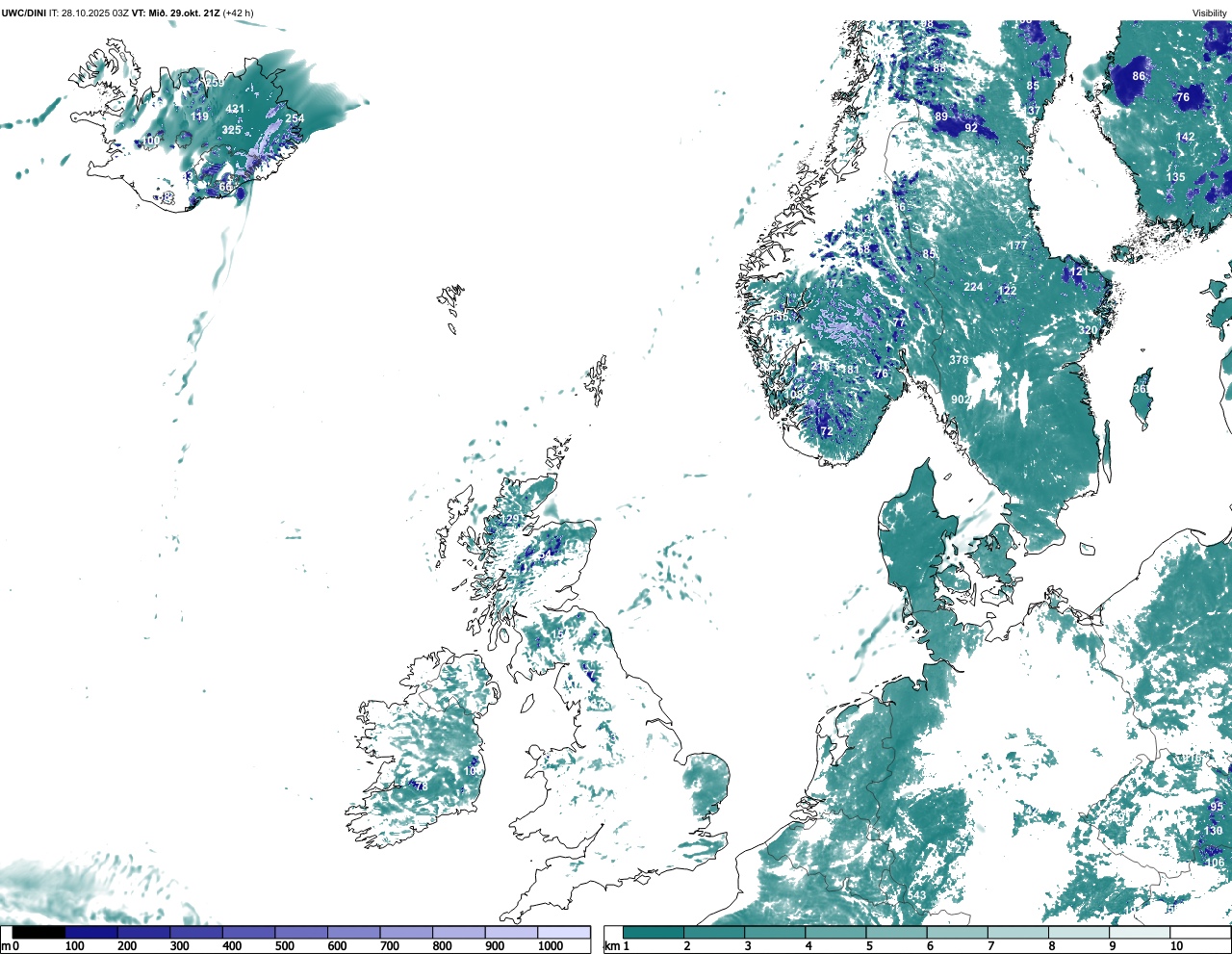The height and width of the screenshot is (954, 1232).
Task: Click the 1000 tick label on the meter scale
Action: [x=551, y=946]
